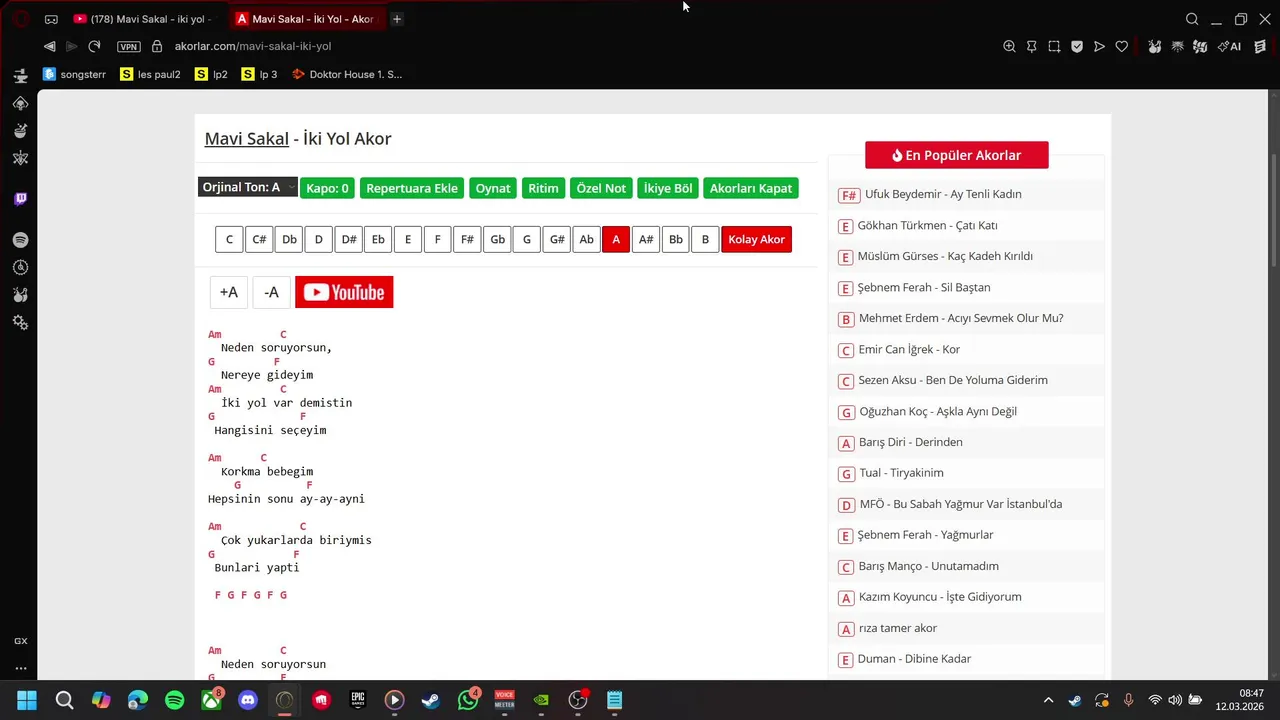The width and height of the screenshot is (1280, 720).
Task: Select the Eb key transpose button
Action: point(378,239)
